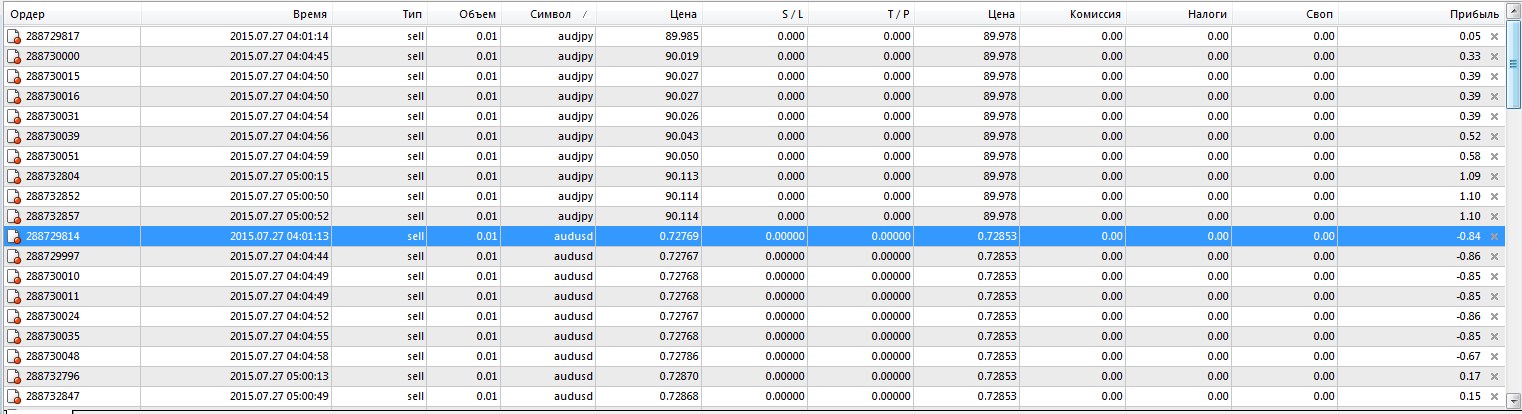Click the open price 90.113

[681, 176]
